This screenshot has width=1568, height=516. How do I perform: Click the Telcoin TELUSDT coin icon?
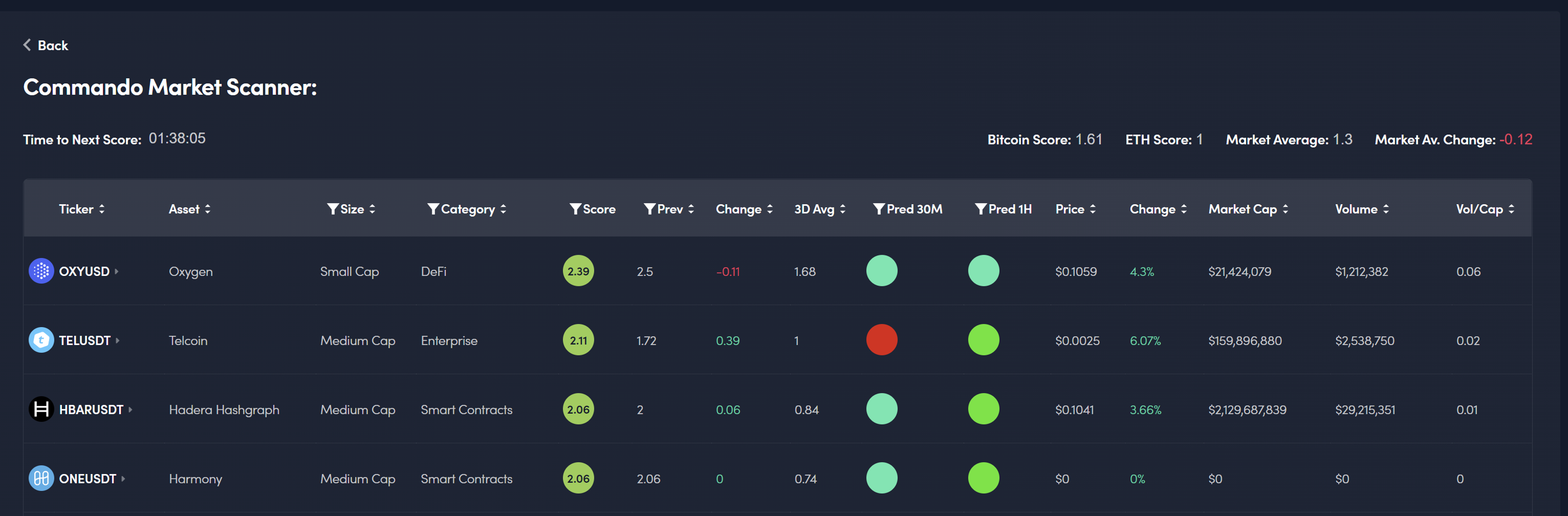click(41, 340)
